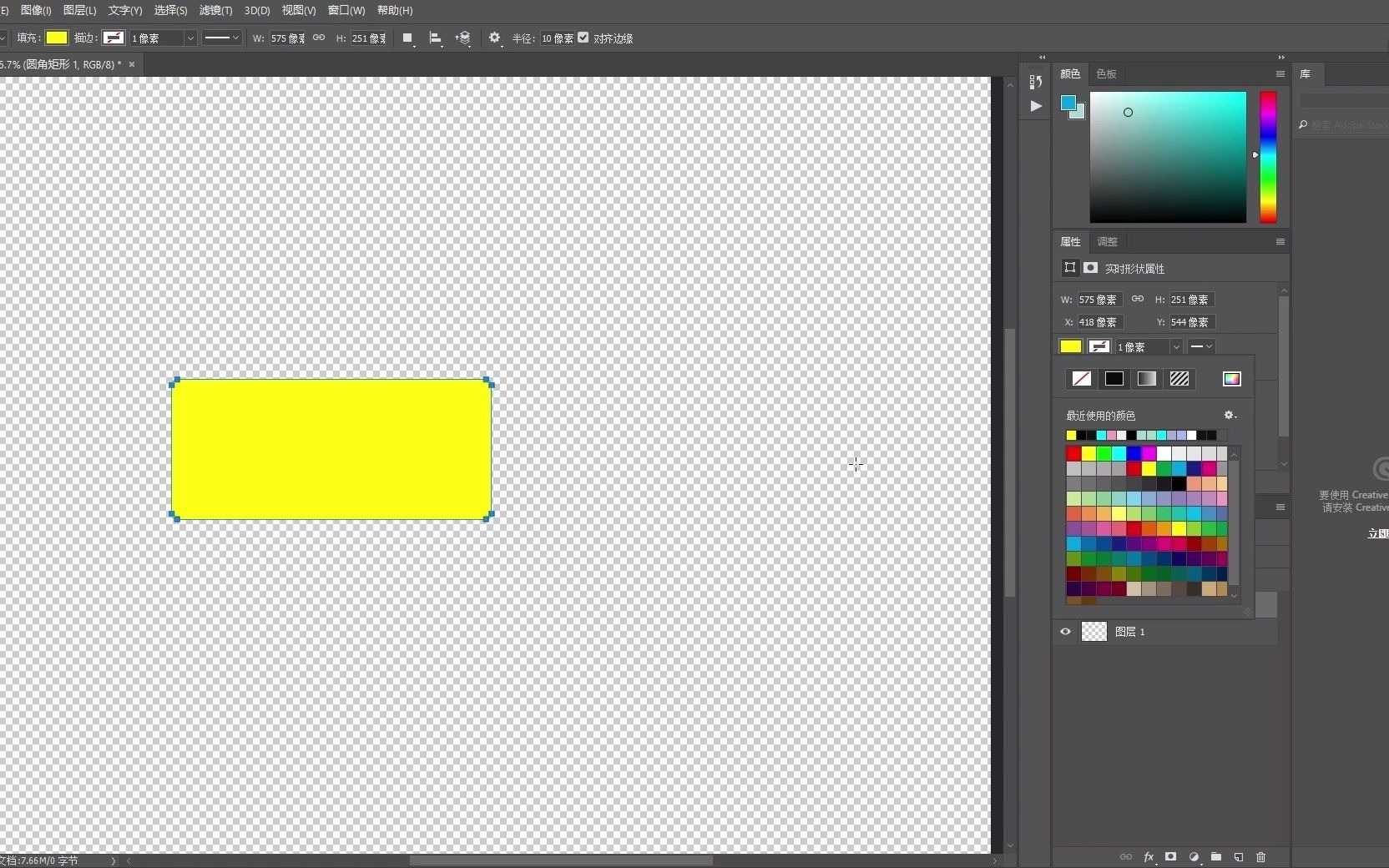Image resolution: width=1389 pixels, height=868 pixels.
Task: Open path arrangement icon in options bar
Action: click(462, 38)
